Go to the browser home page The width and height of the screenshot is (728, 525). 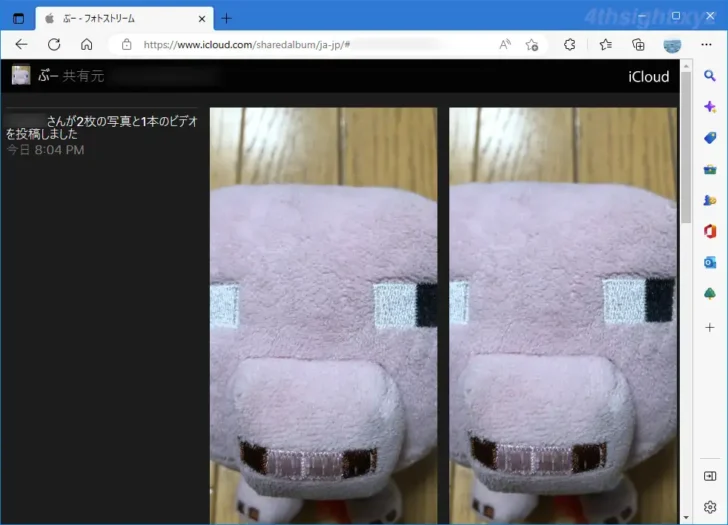tap(86, 45)
